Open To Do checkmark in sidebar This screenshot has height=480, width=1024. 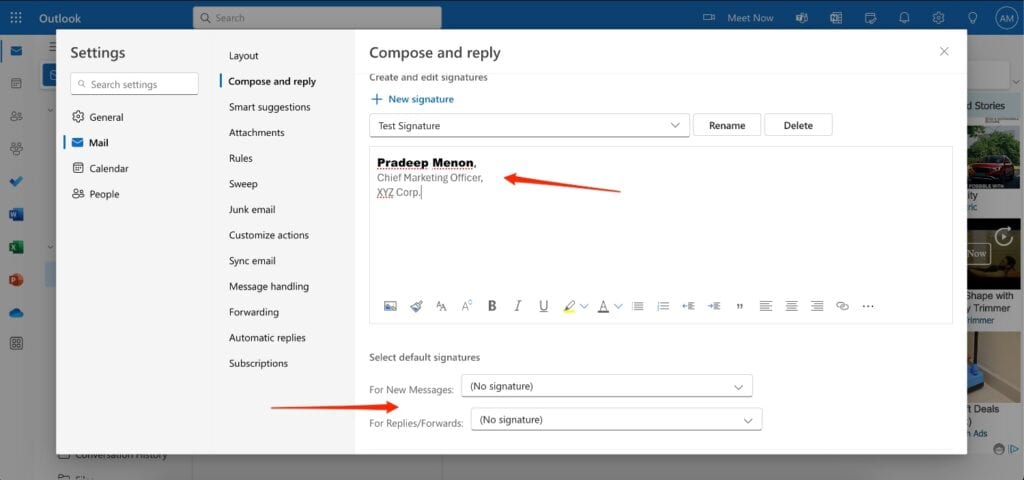pyautogui.click(x=16, y=182)
